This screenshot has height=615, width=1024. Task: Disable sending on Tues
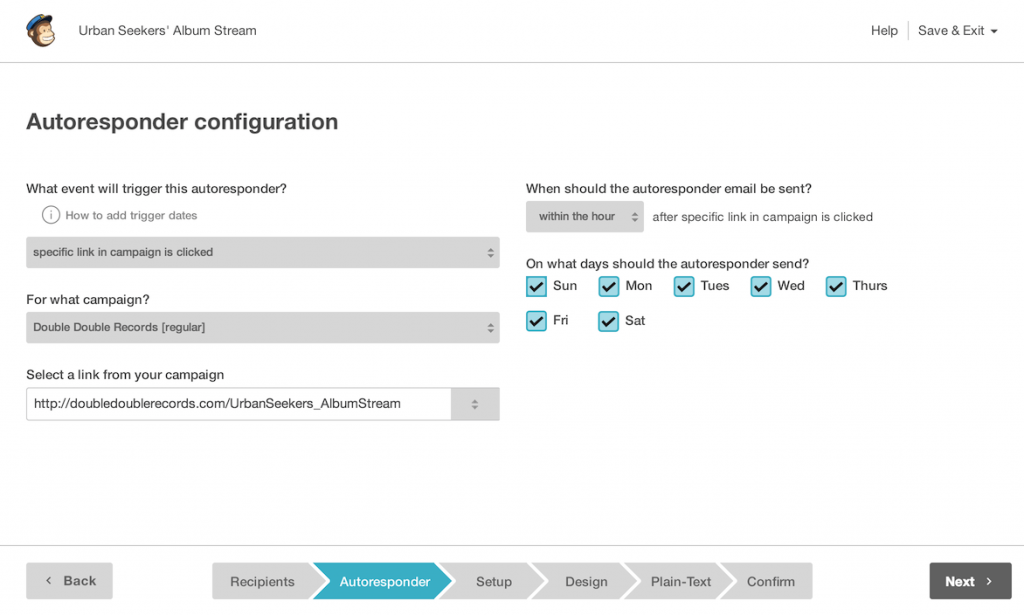click(684, 287)
